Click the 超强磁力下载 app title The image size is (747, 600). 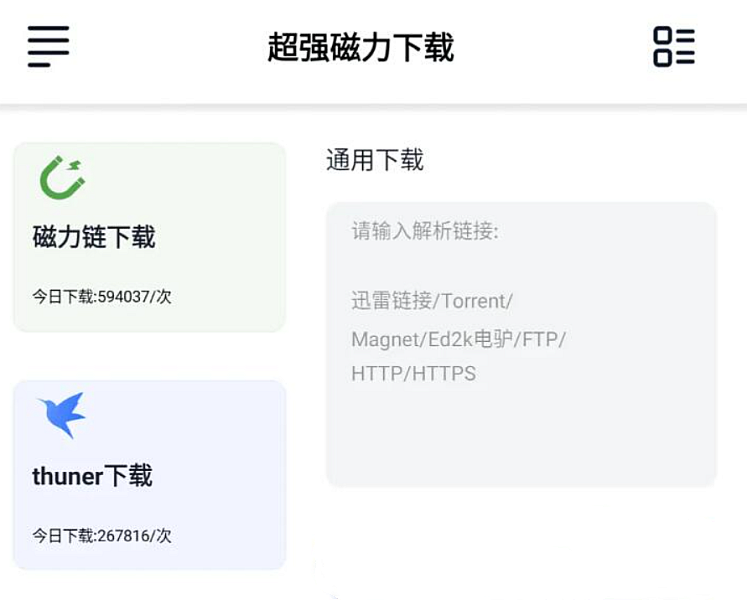click(x=360, y=47)
